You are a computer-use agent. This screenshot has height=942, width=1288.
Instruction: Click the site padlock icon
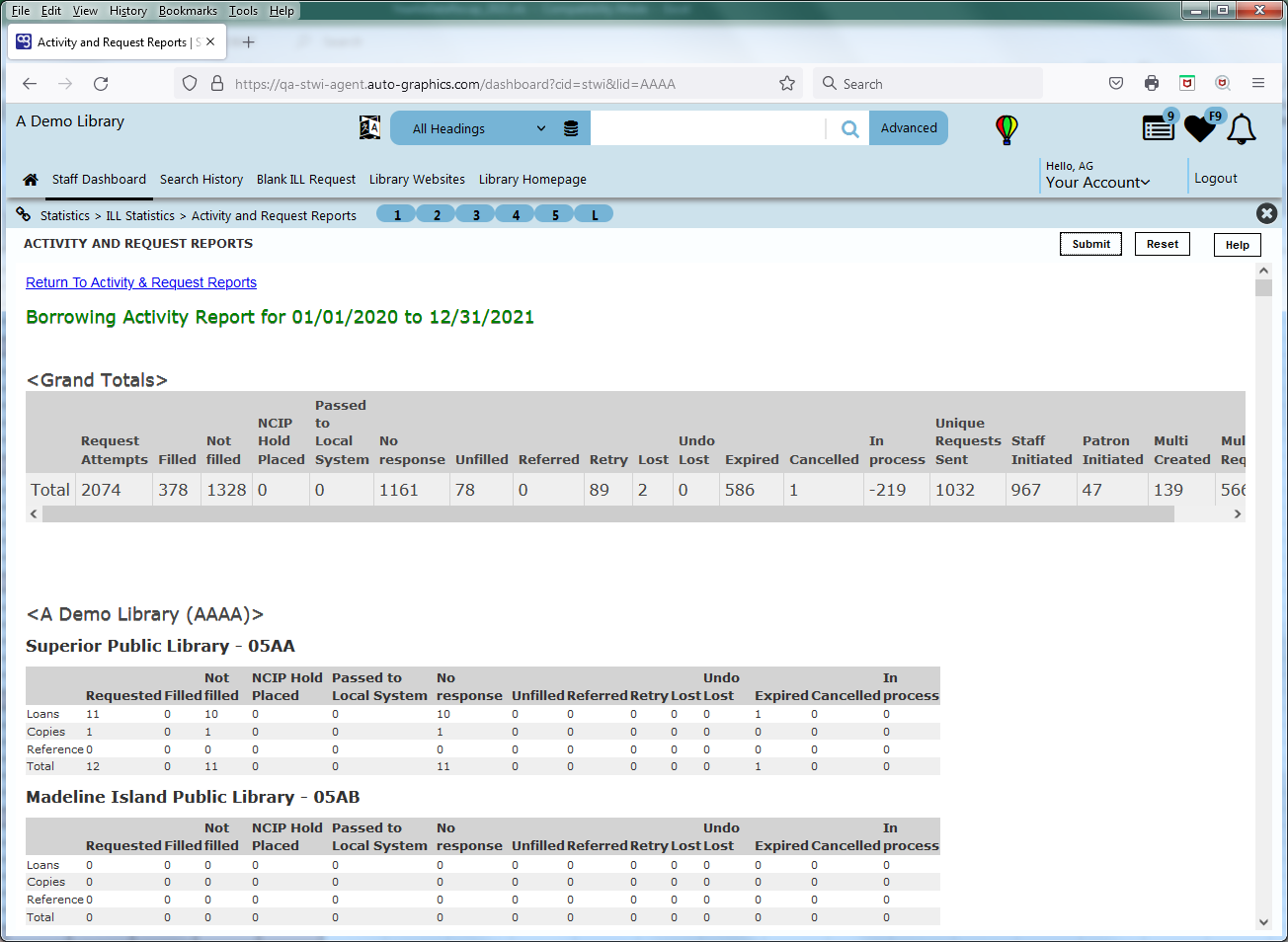[217, 84]
